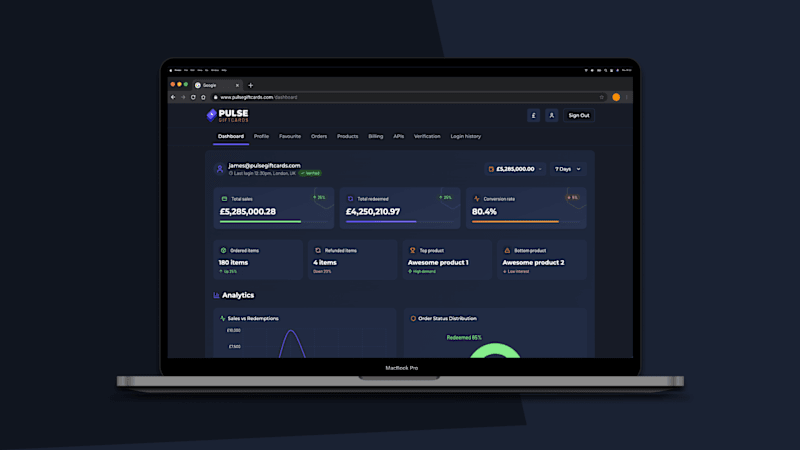The image size is (800, 450).
Task: Click the Analytics bar chart icon
Action: click(216, 295)
